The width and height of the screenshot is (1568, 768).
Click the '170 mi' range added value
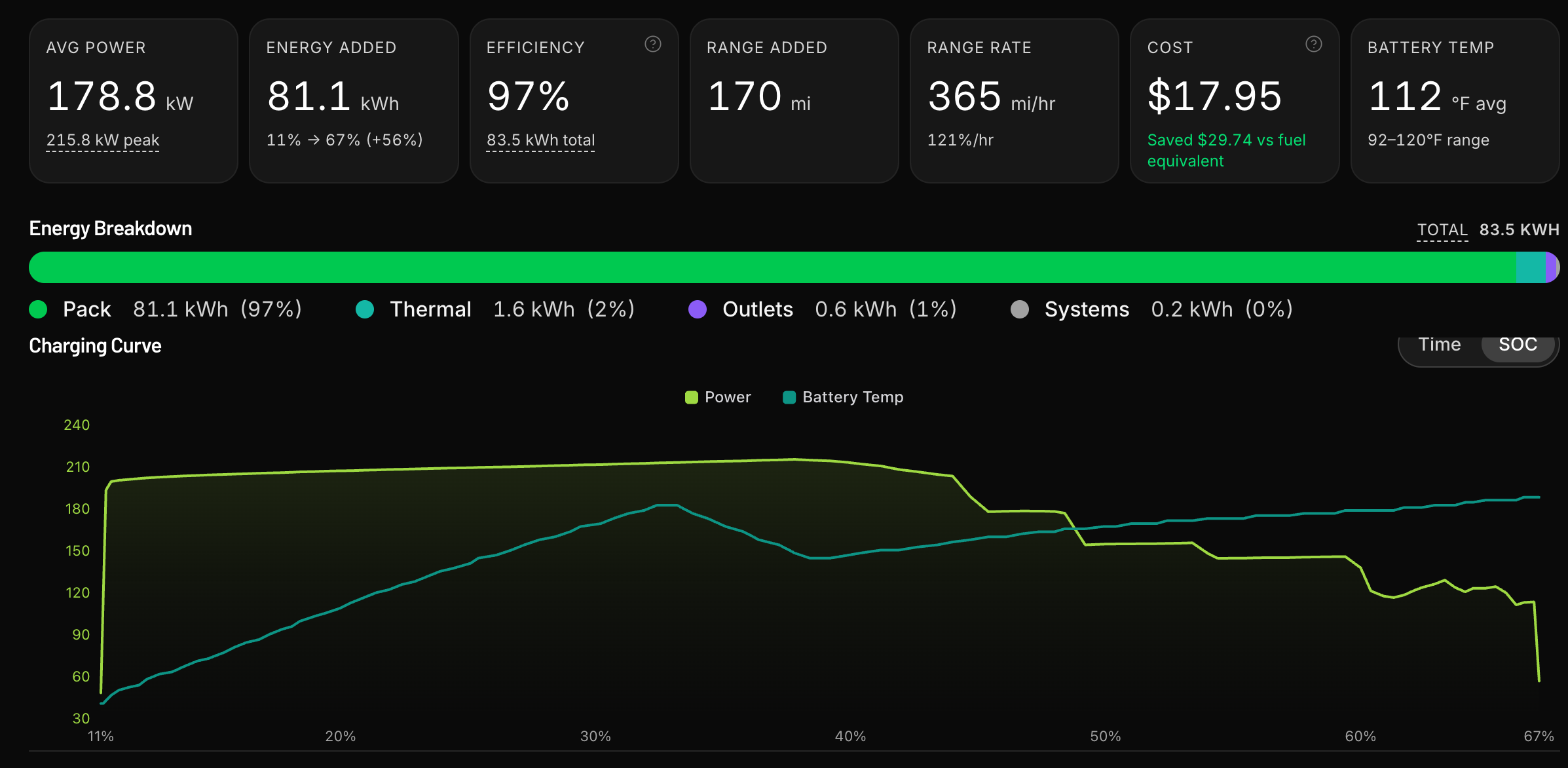click(759, 96)
